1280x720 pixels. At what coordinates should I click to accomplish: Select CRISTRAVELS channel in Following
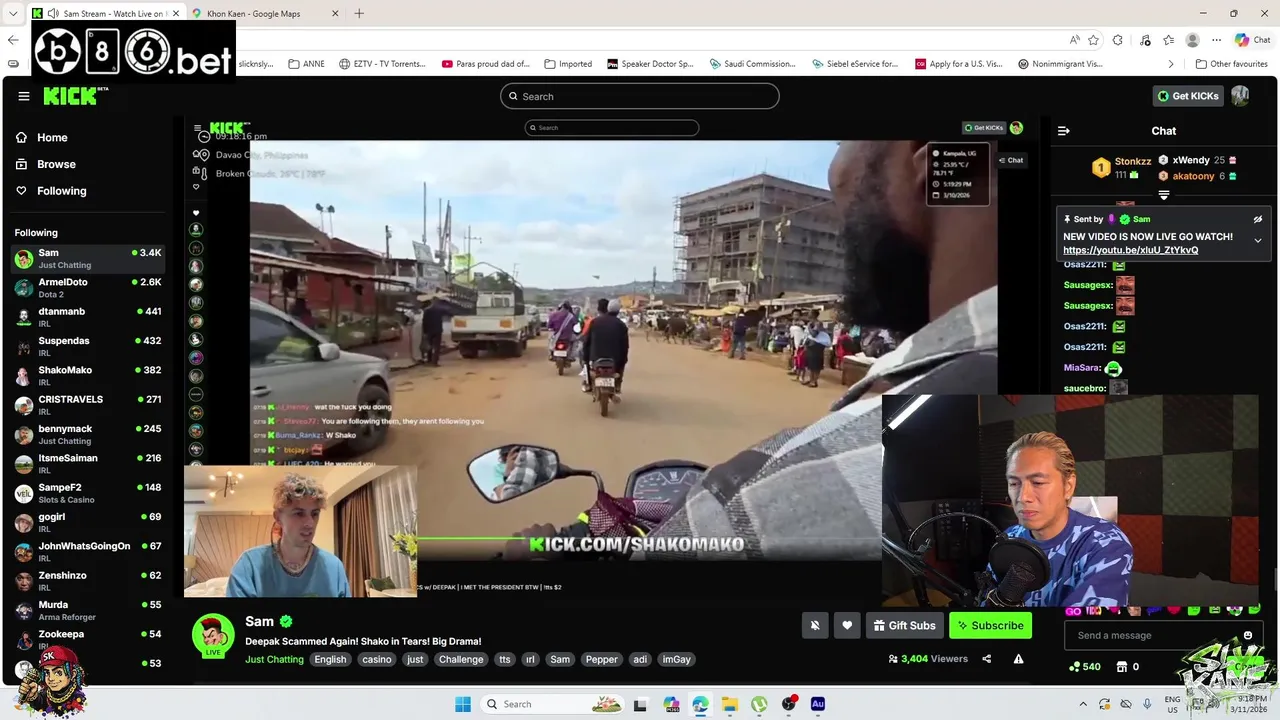86,405
